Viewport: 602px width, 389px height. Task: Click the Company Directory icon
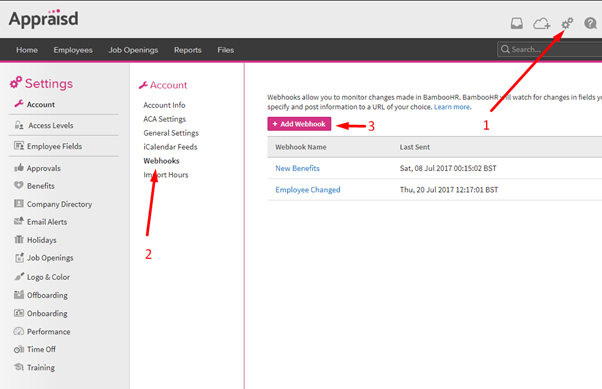click(x=19, y=203)
